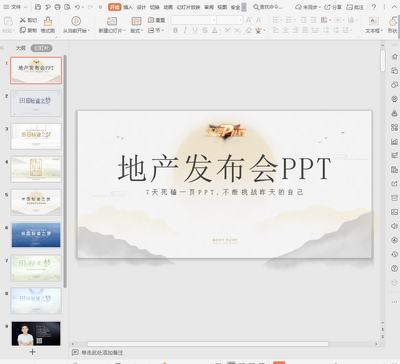Viewport: 400px width, 364px height.
Task: Click the Paste clipboard icon
Action: (8, 21)
